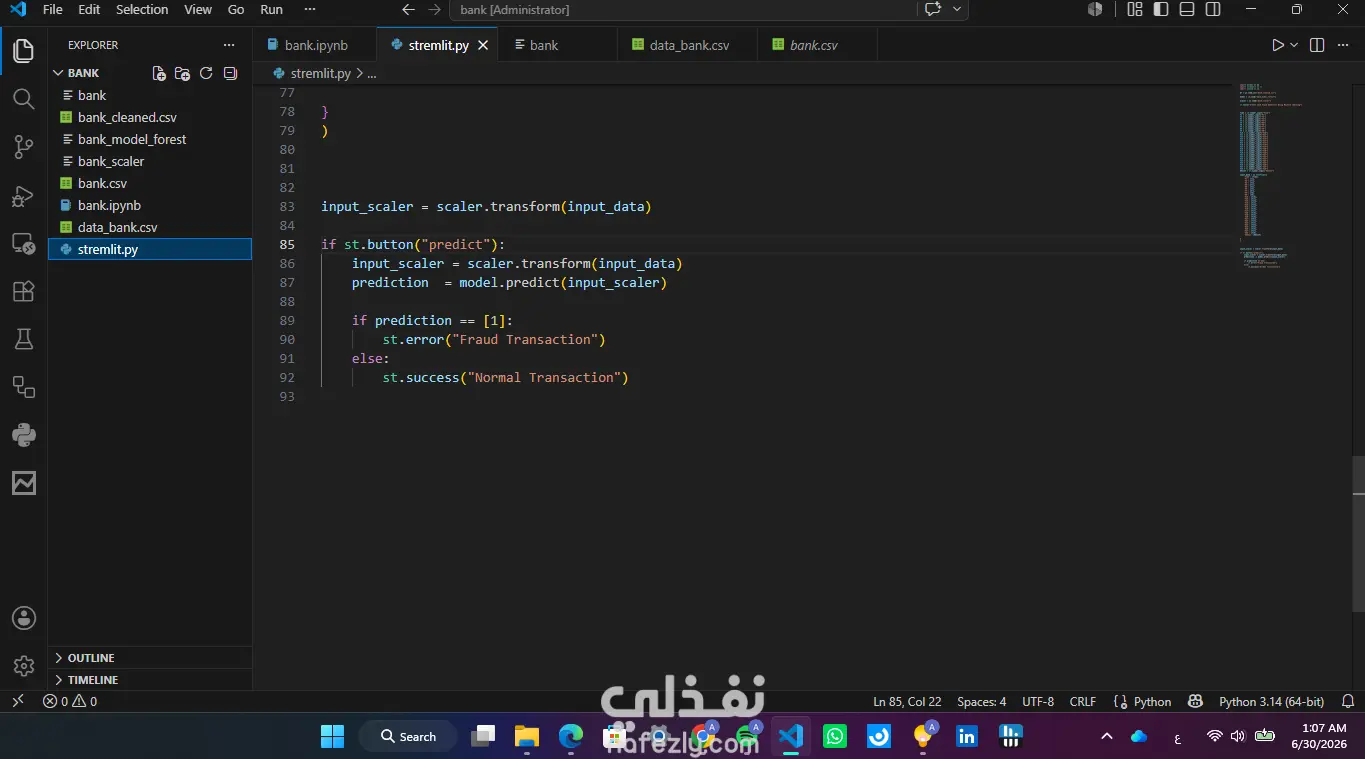This screenshot has width=1365, height=759.
Task: Open the Run menu
Action: click(271, 10)
